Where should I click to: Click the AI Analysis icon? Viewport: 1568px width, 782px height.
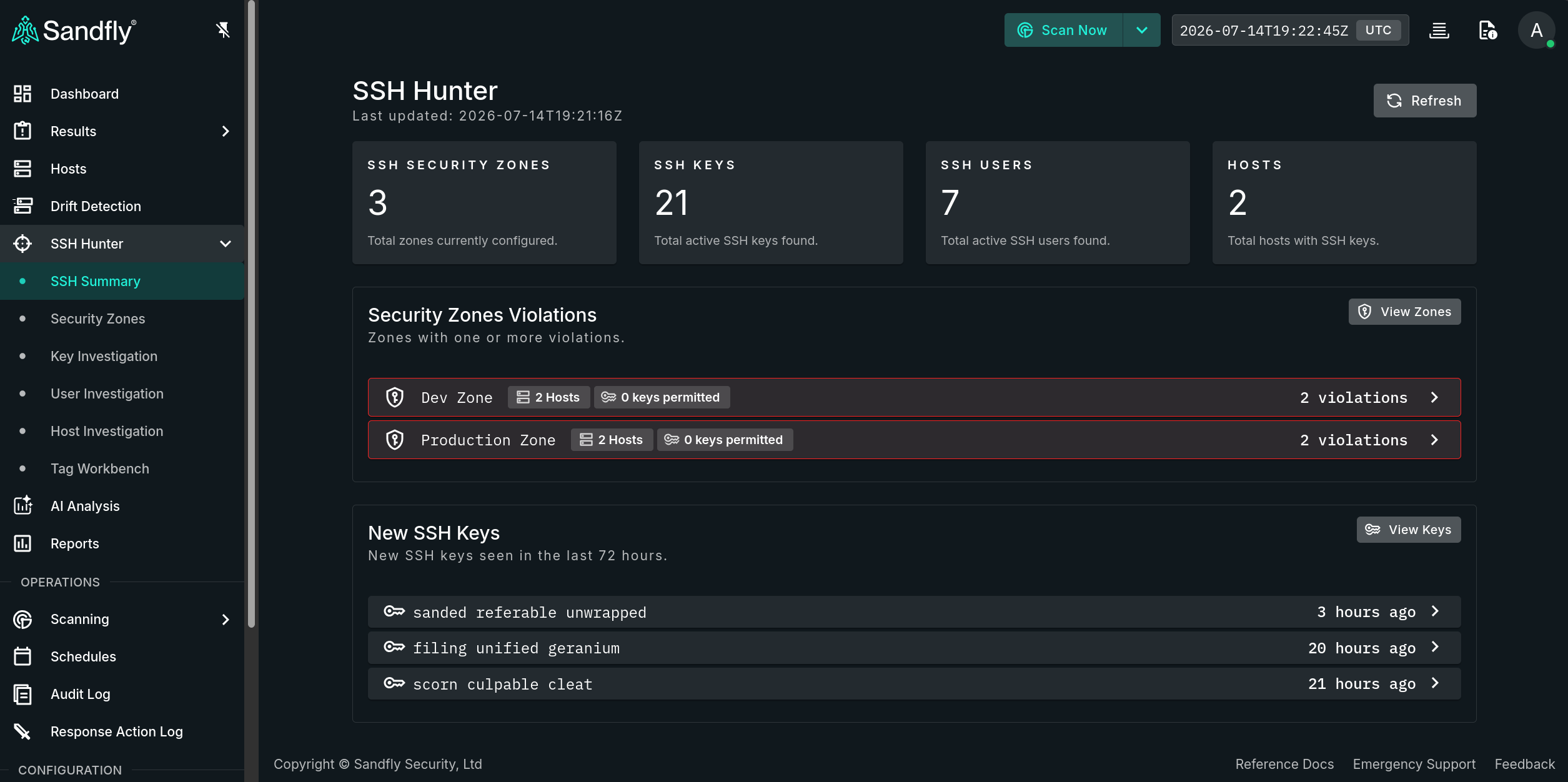coord(22,506)
